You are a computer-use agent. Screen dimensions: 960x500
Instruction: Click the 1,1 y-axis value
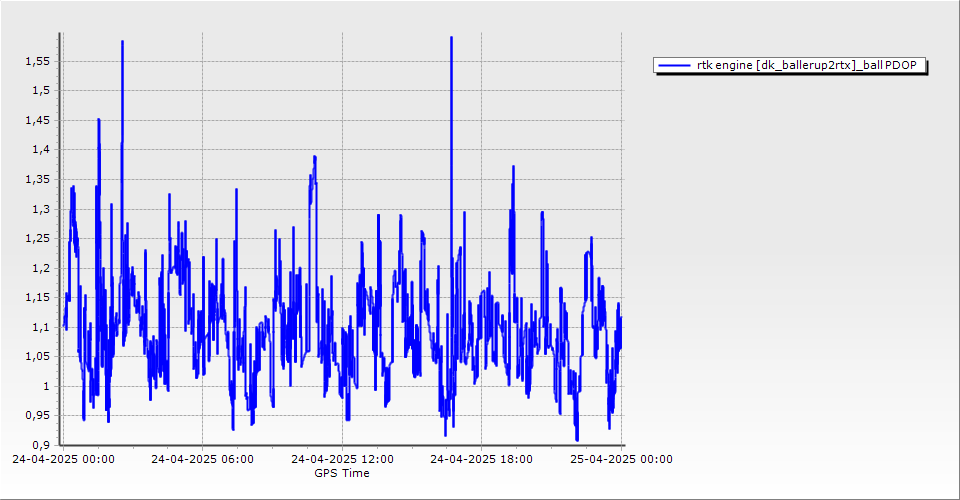click(40, 327)
